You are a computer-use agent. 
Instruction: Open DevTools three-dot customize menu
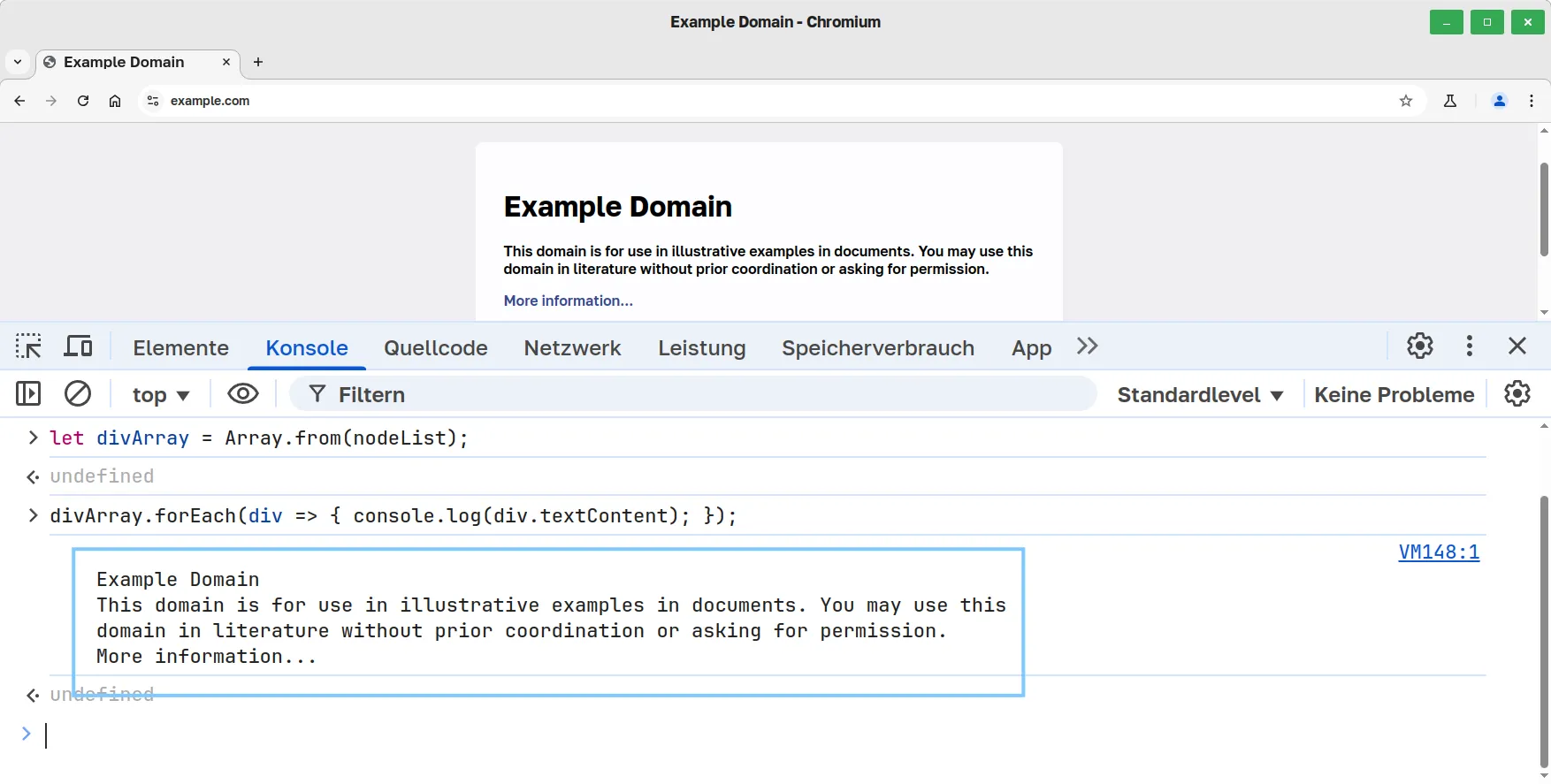coord(1470,346)
